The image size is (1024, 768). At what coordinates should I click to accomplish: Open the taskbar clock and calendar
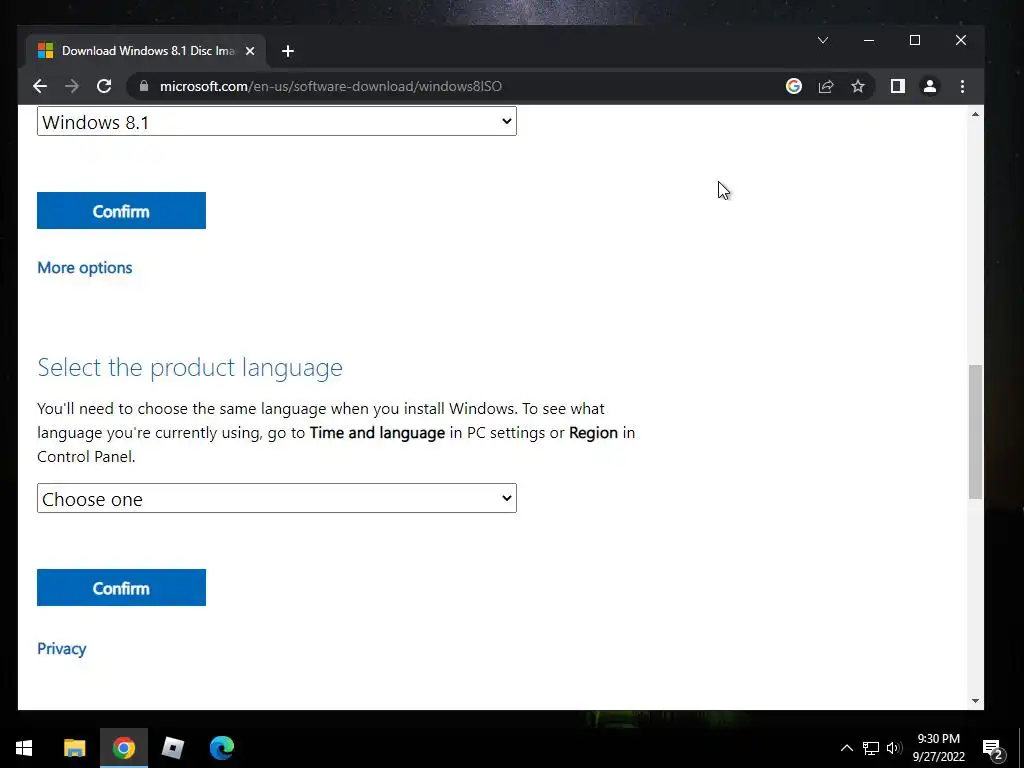tap(938, 748)
